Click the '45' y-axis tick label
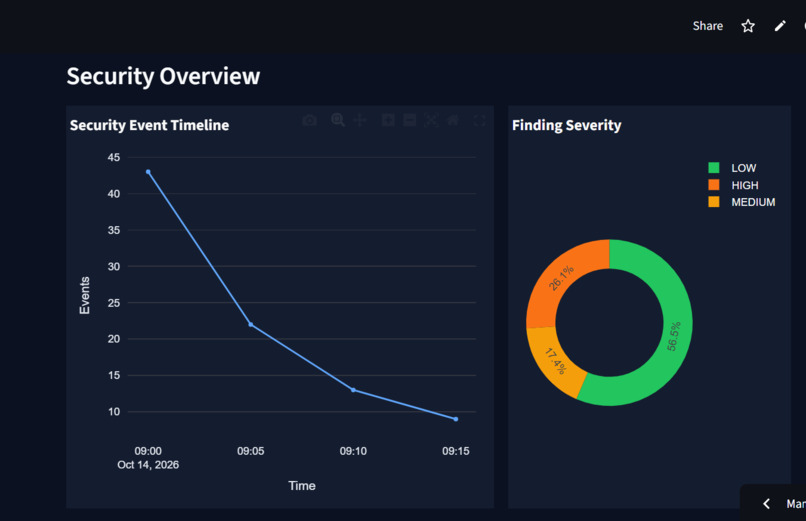The image size is (806, 521). [x=114, y=157]
